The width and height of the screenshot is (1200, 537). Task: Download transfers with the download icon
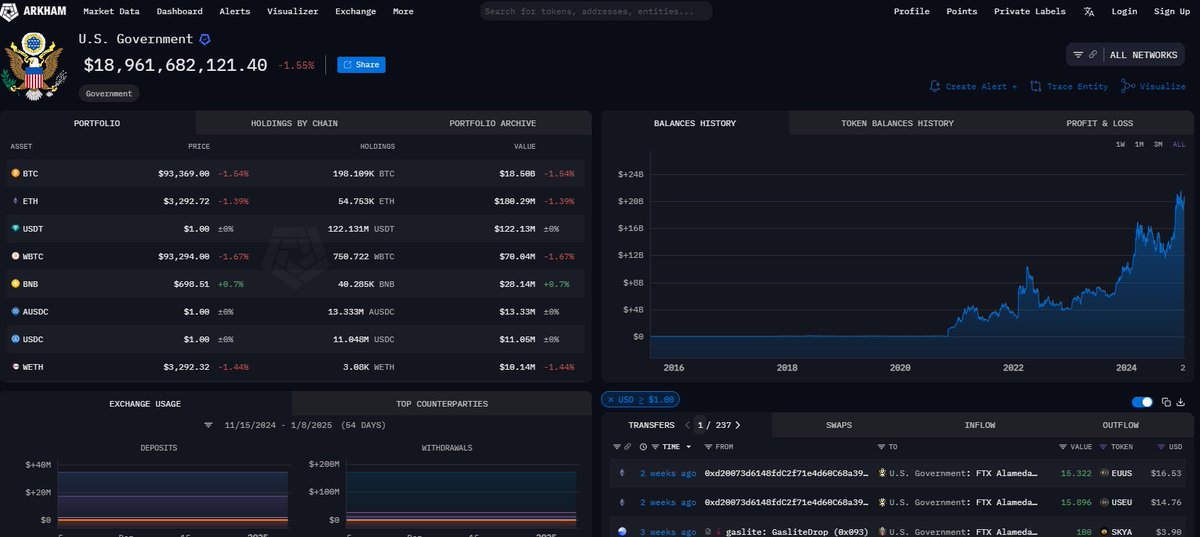(x=1181, y=402)
